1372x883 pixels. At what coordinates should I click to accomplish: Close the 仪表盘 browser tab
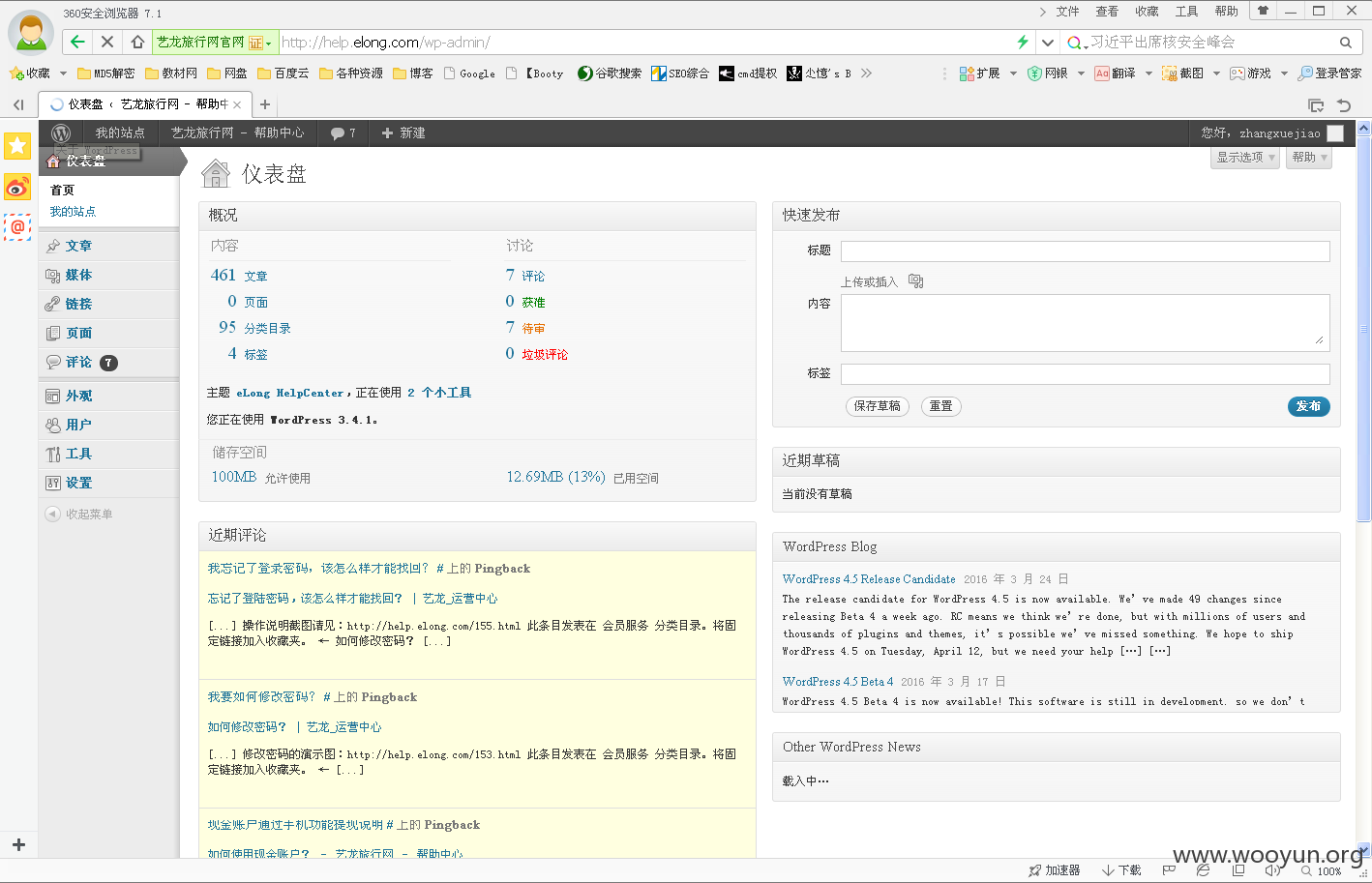point(237,104)
